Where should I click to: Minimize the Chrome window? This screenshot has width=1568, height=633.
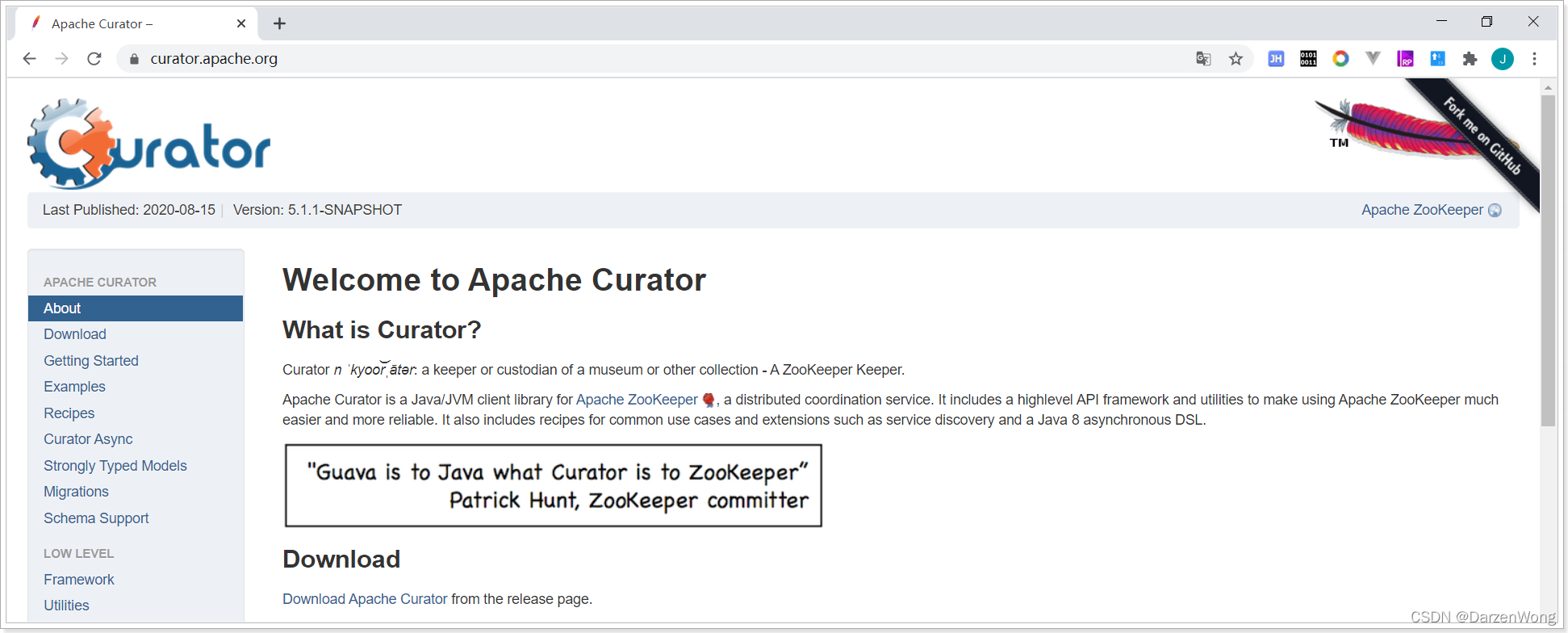pyautogui.click(x=1441, y=22)
